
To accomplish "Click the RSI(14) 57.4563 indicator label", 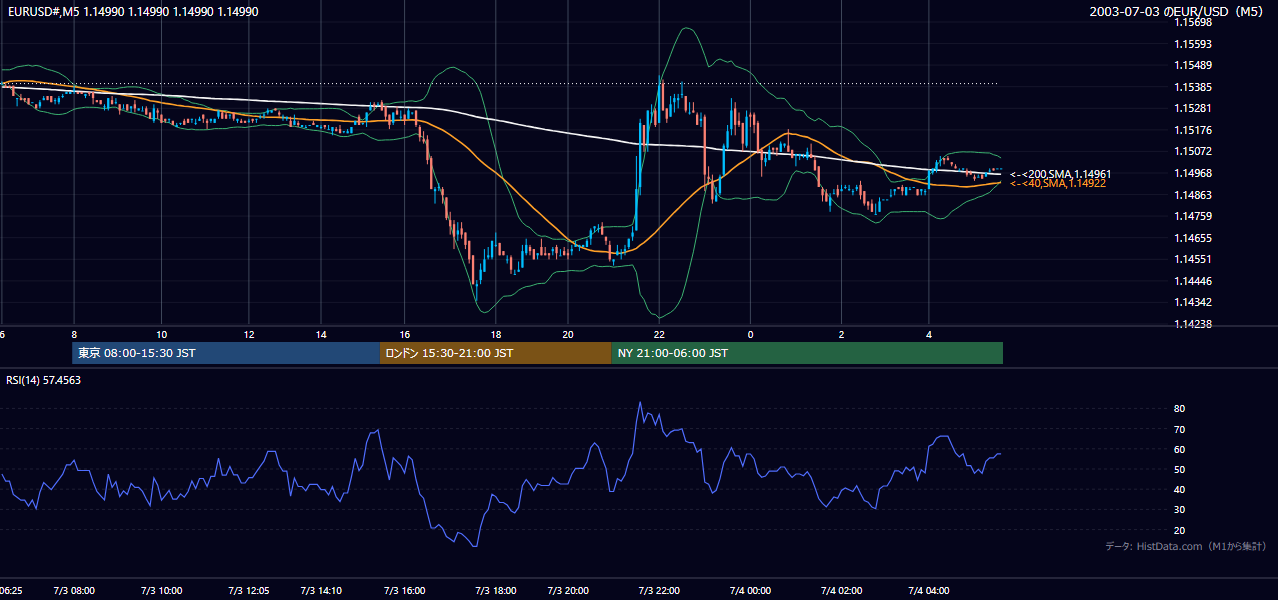I will (44, 380).
